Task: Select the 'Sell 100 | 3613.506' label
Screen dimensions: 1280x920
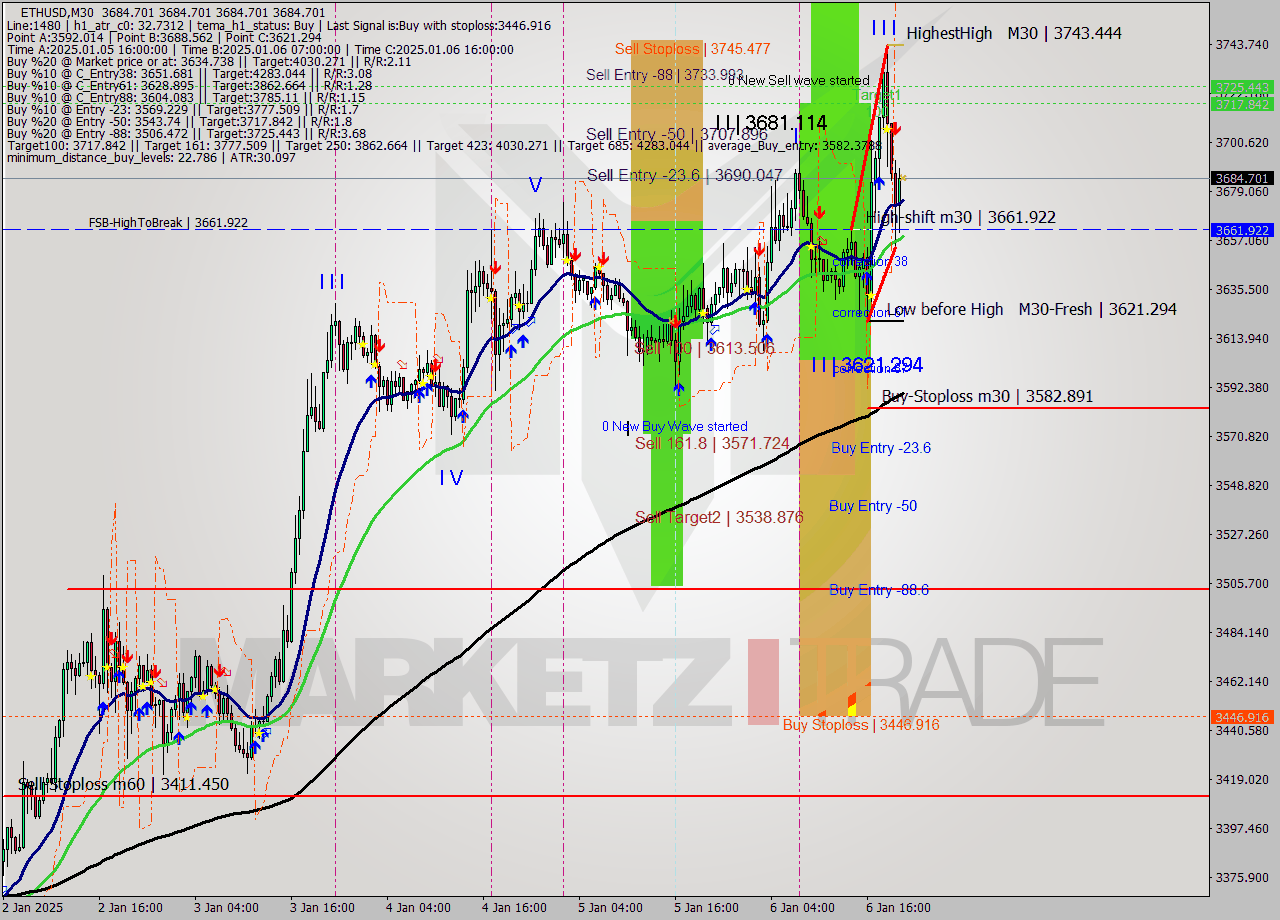Action: point(704,348)
